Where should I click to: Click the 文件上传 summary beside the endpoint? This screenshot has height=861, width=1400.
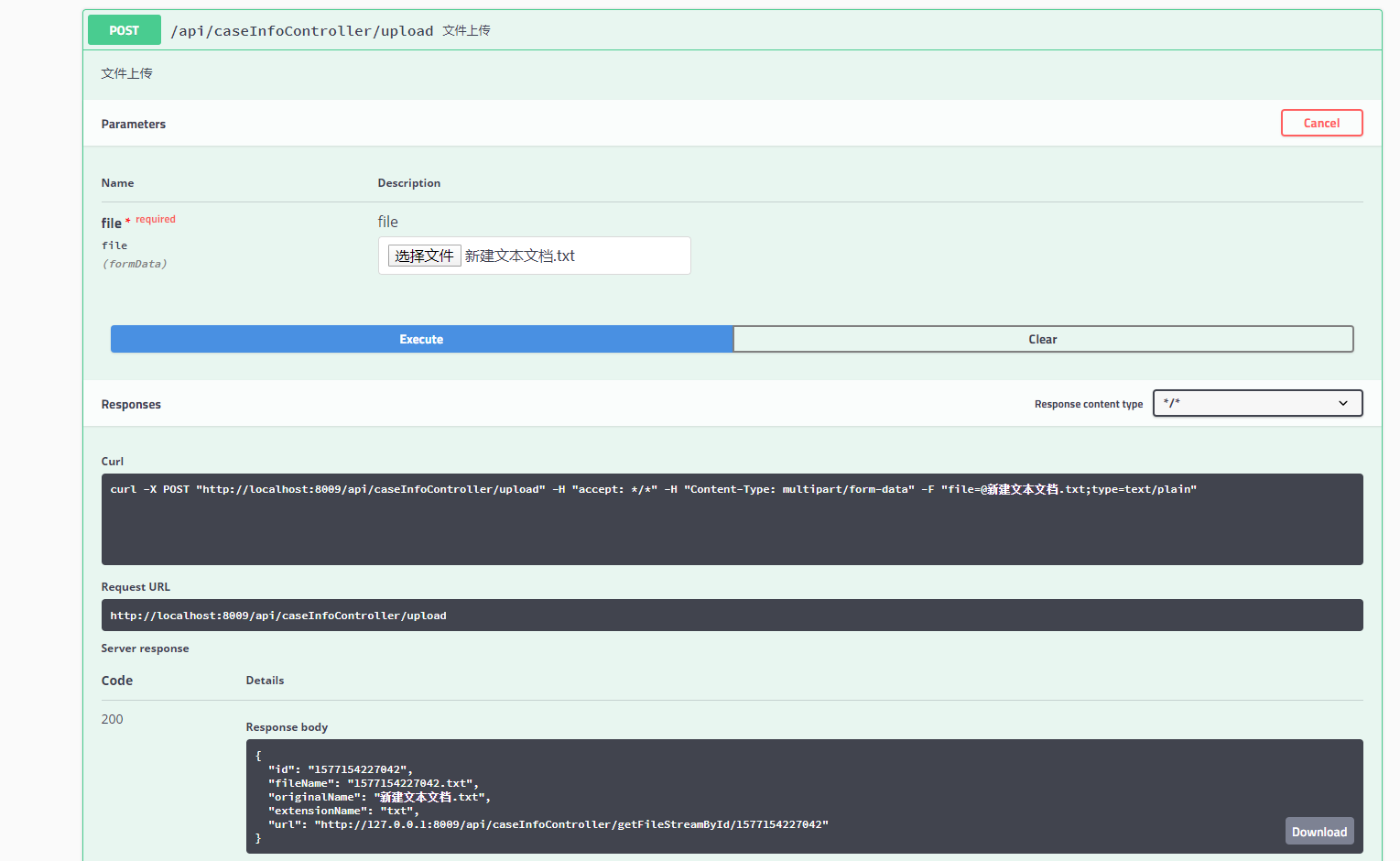pyautogui.click(x=466, y=30)
